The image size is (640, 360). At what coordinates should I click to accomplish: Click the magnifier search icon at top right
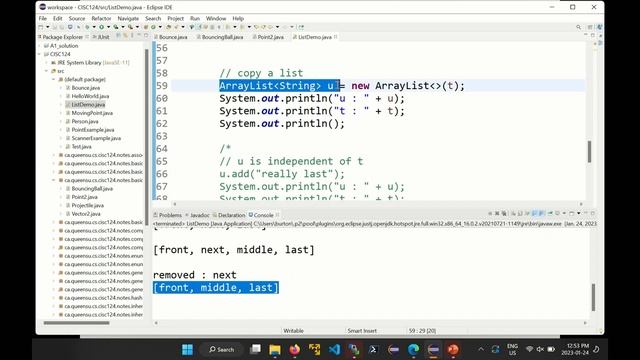(x=578, y=27)
